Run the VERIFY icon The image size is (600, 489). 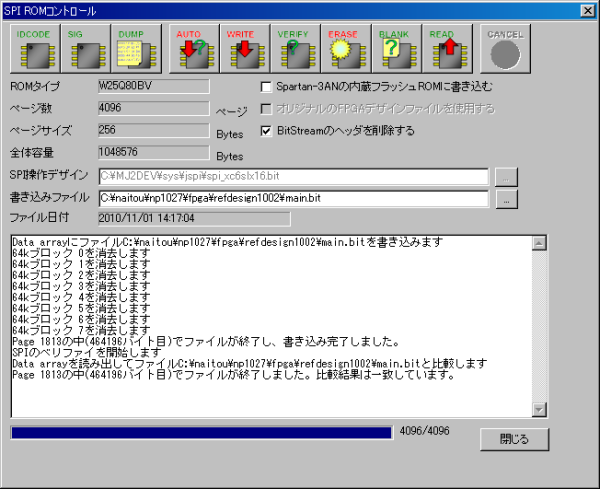point(293,50)
